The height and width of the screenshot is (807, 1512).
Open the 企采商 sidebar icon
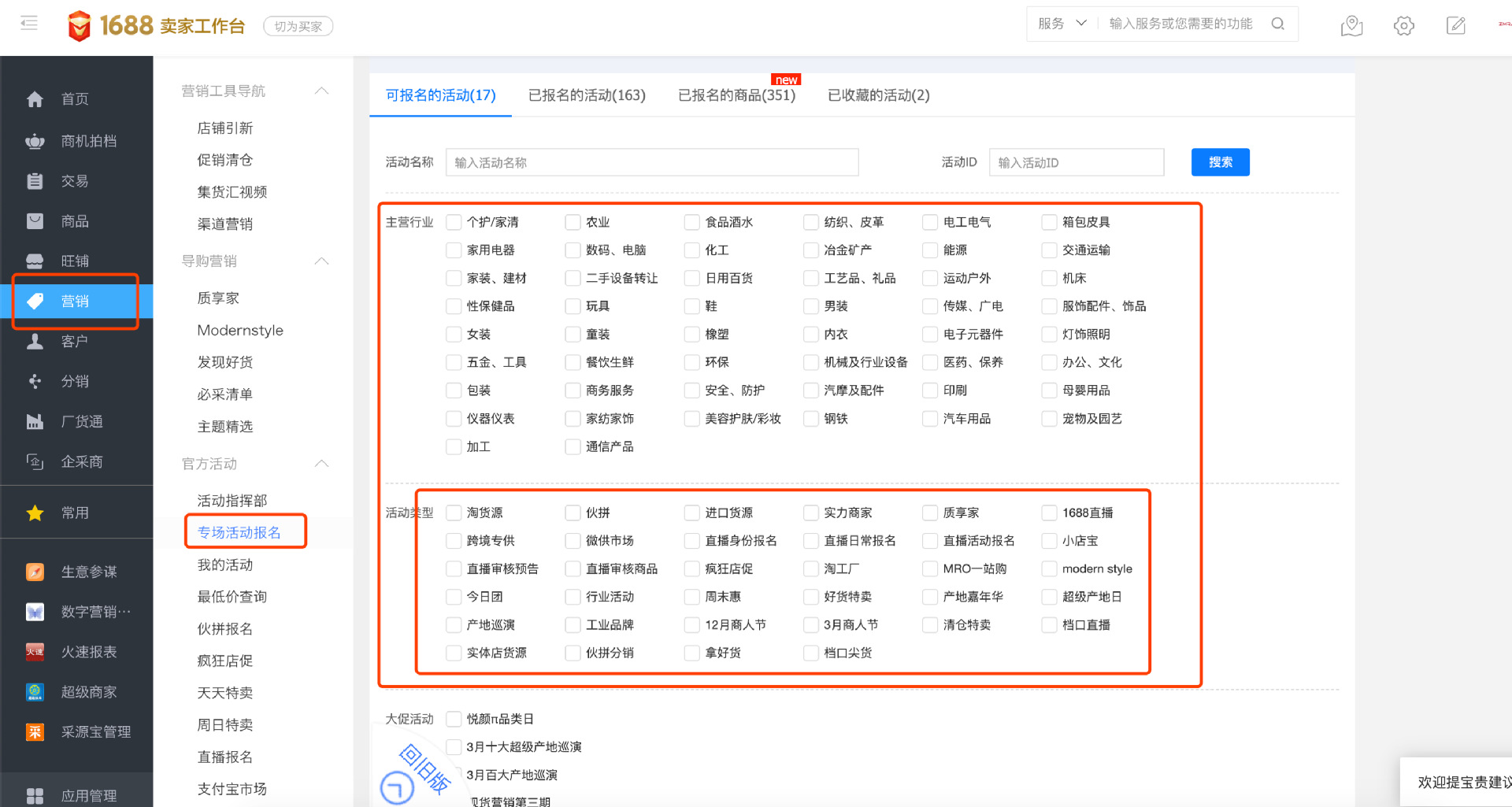pyautogui.click(x=35, y=461)
